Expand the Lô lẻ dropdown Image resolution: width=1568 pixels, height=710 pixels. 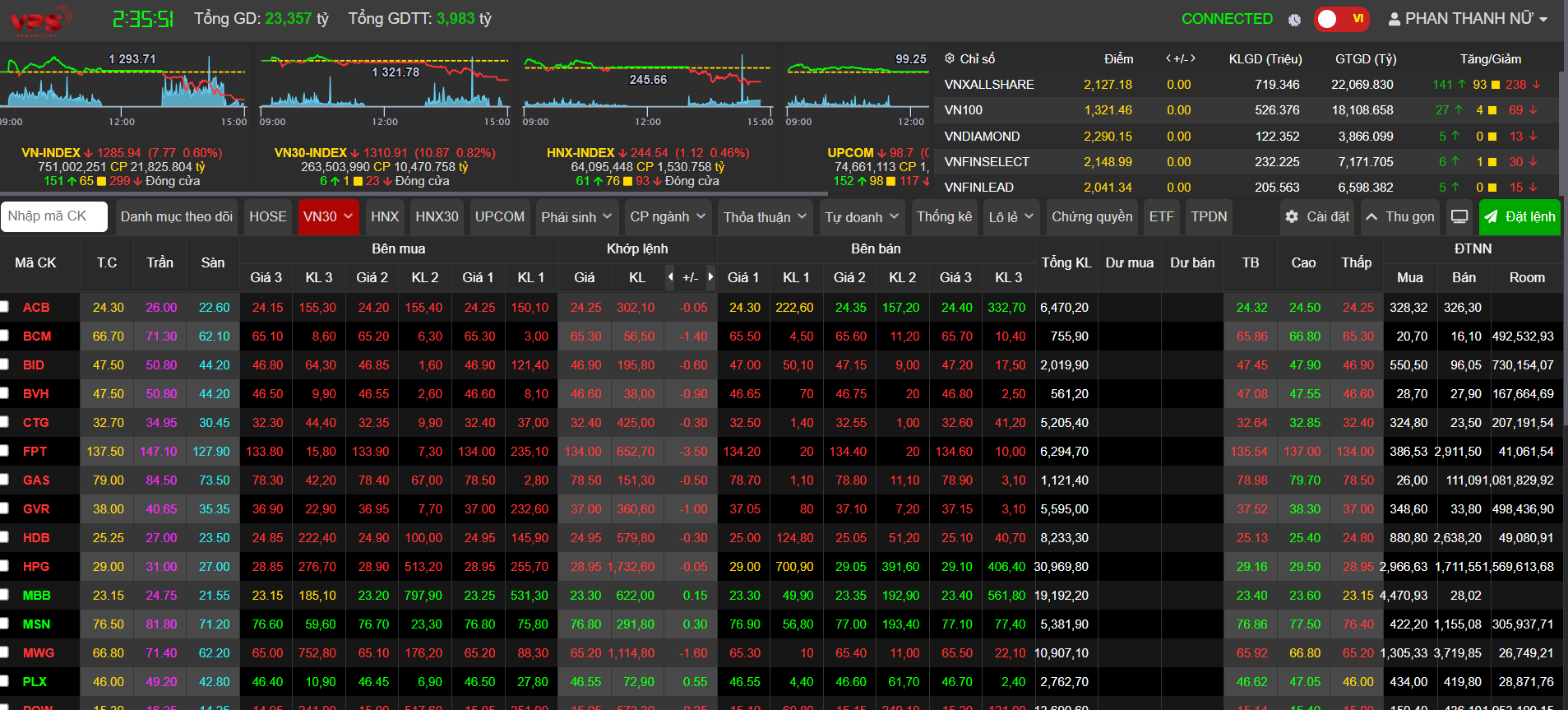(1011, 216)
